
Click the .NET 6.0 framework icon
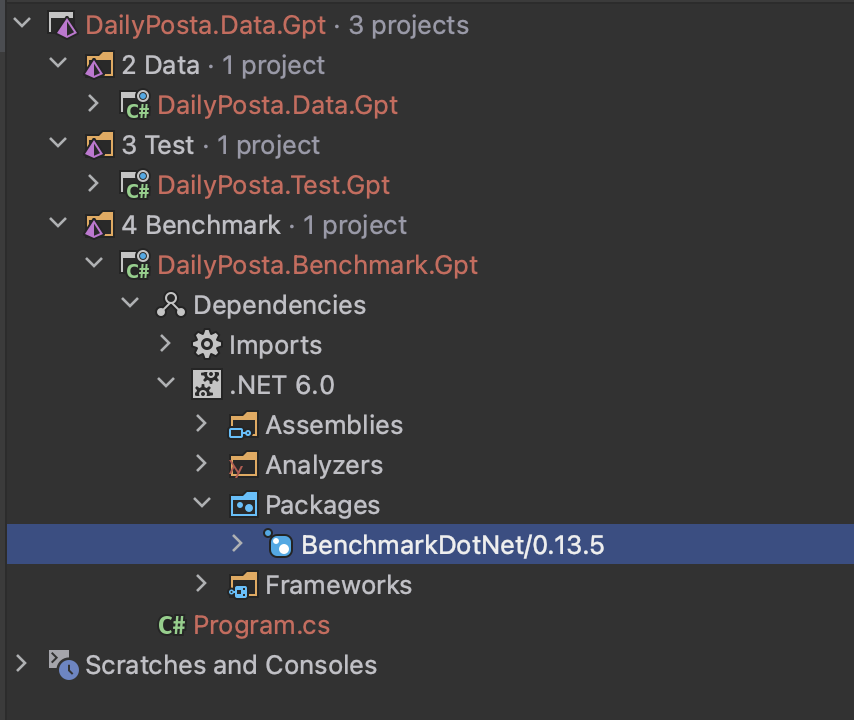click(x=207, y=385)
